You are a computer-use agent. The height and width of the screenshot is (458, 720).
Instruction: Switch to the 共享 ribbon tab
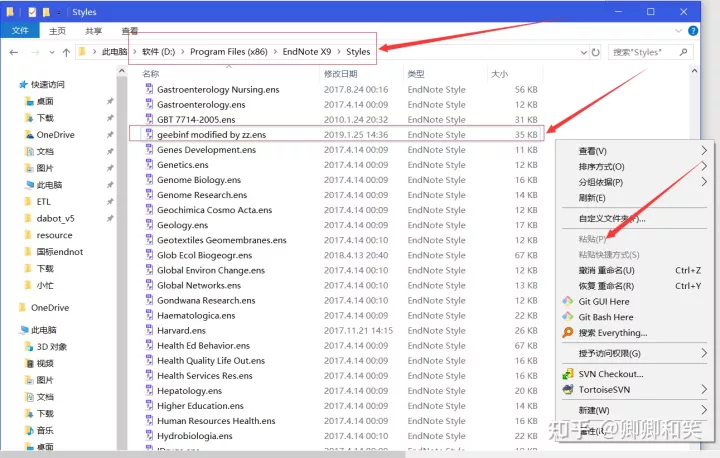click(x=94, y=31)
